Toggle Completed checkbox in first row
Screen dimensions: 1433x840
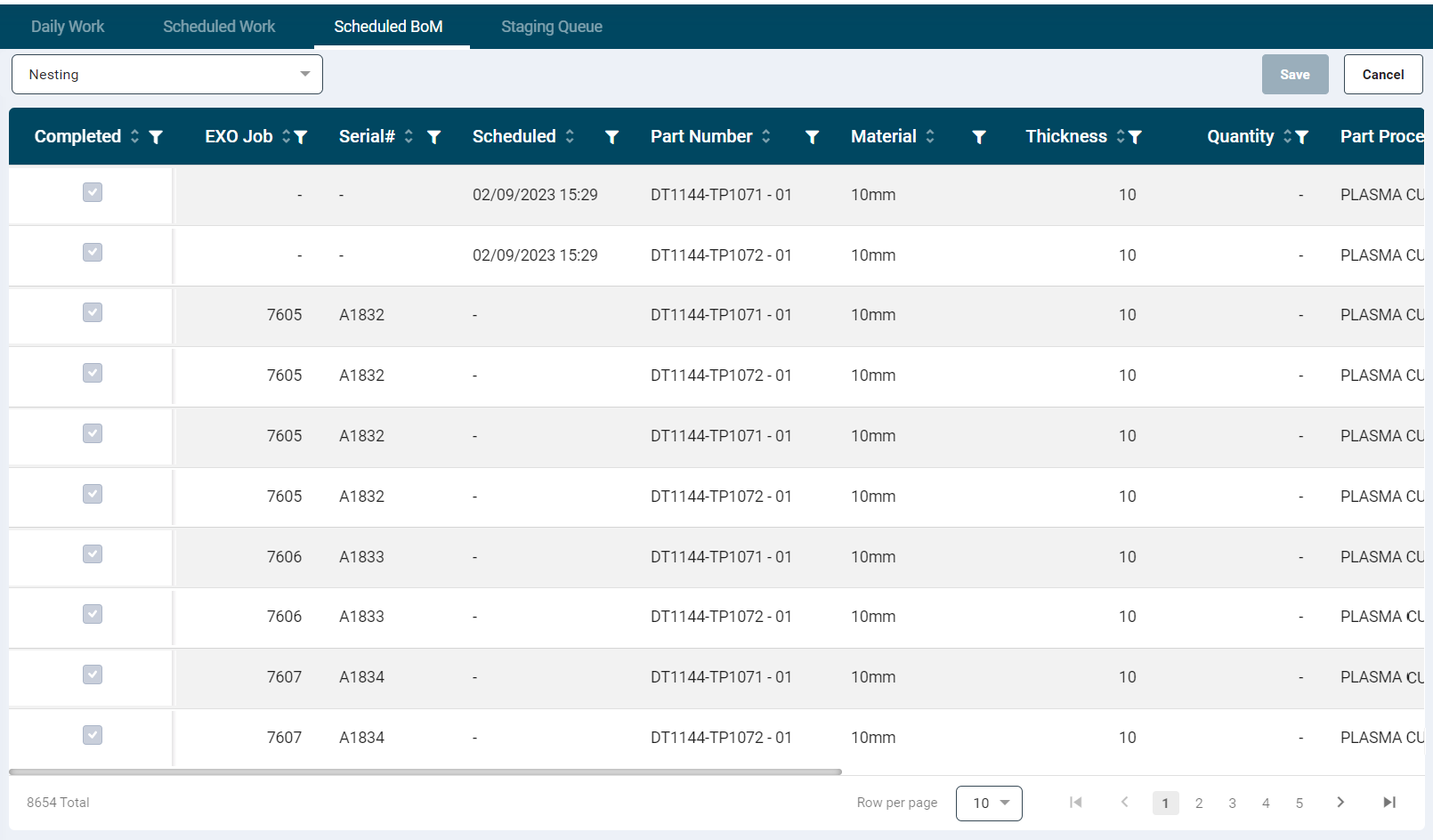[x=93, y=192]
